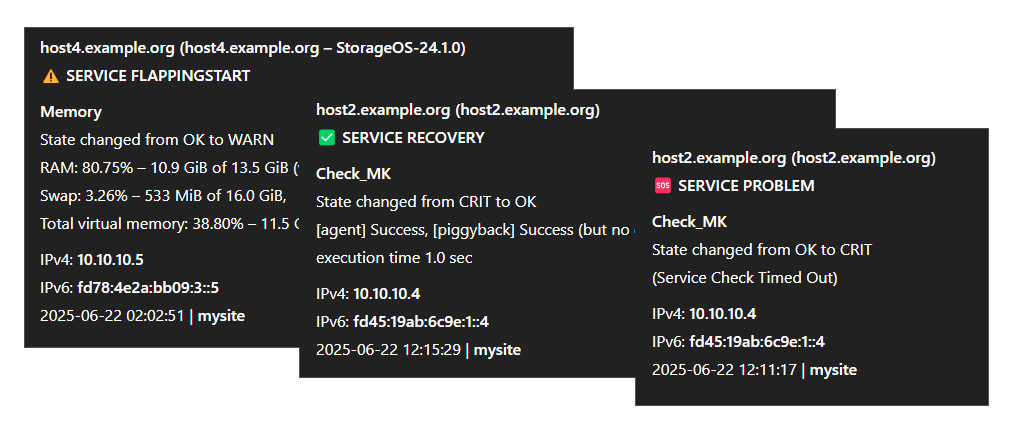1014x430 pixels.
Task: Click the Memory service name
Action: click(x=71, y=112)
